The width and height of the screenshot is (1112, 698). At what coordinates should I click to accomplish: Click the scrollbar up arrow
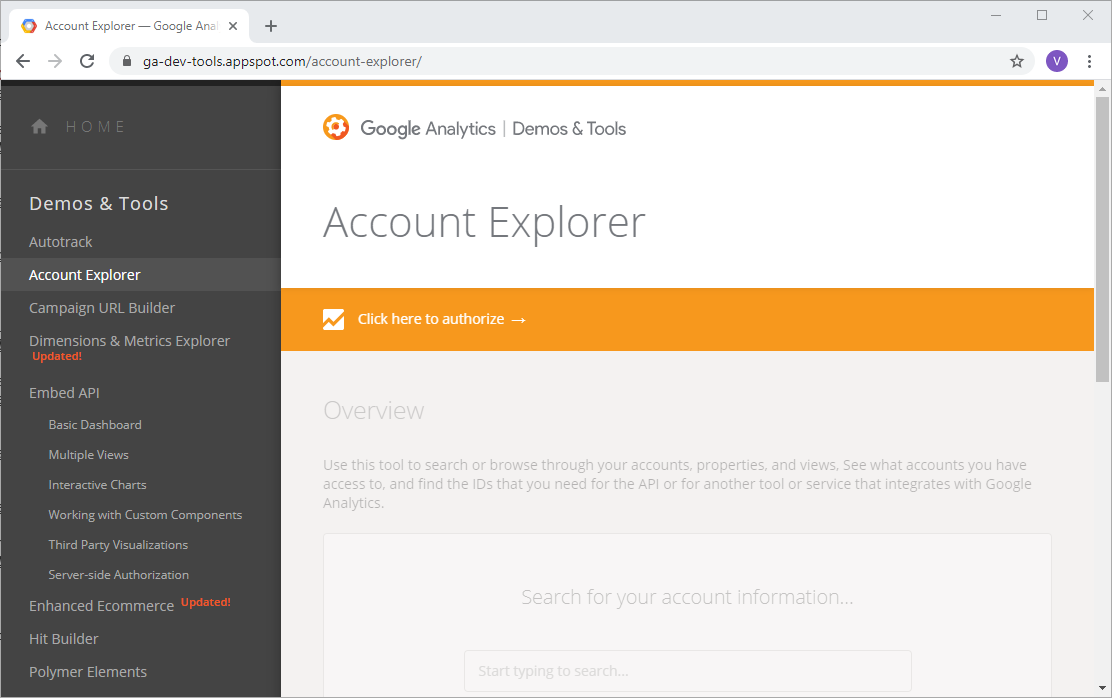pyautogui.click(x=1102, y=89)
